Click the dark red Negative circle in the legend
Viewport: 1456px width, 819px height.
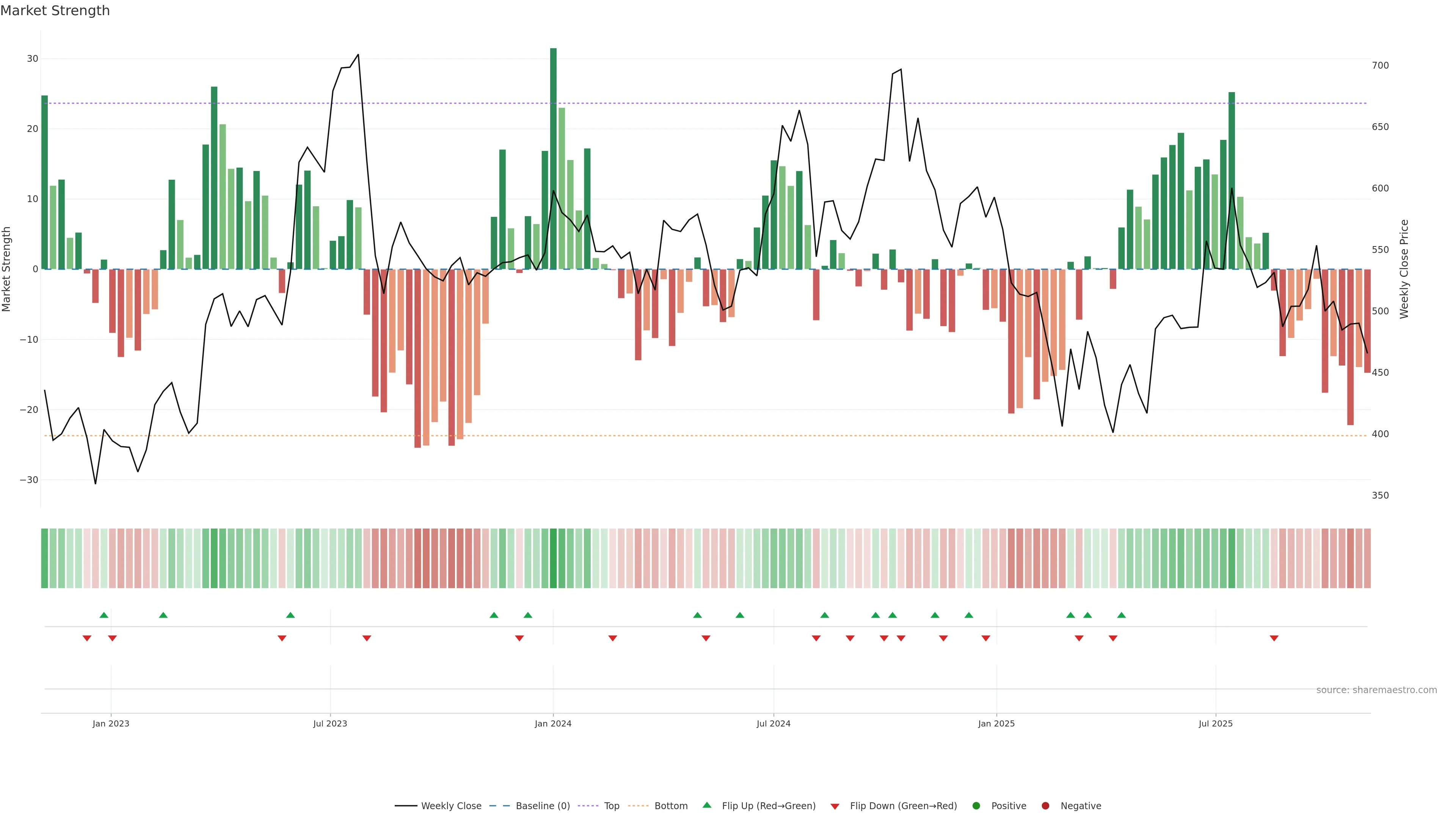point(1045,806)
